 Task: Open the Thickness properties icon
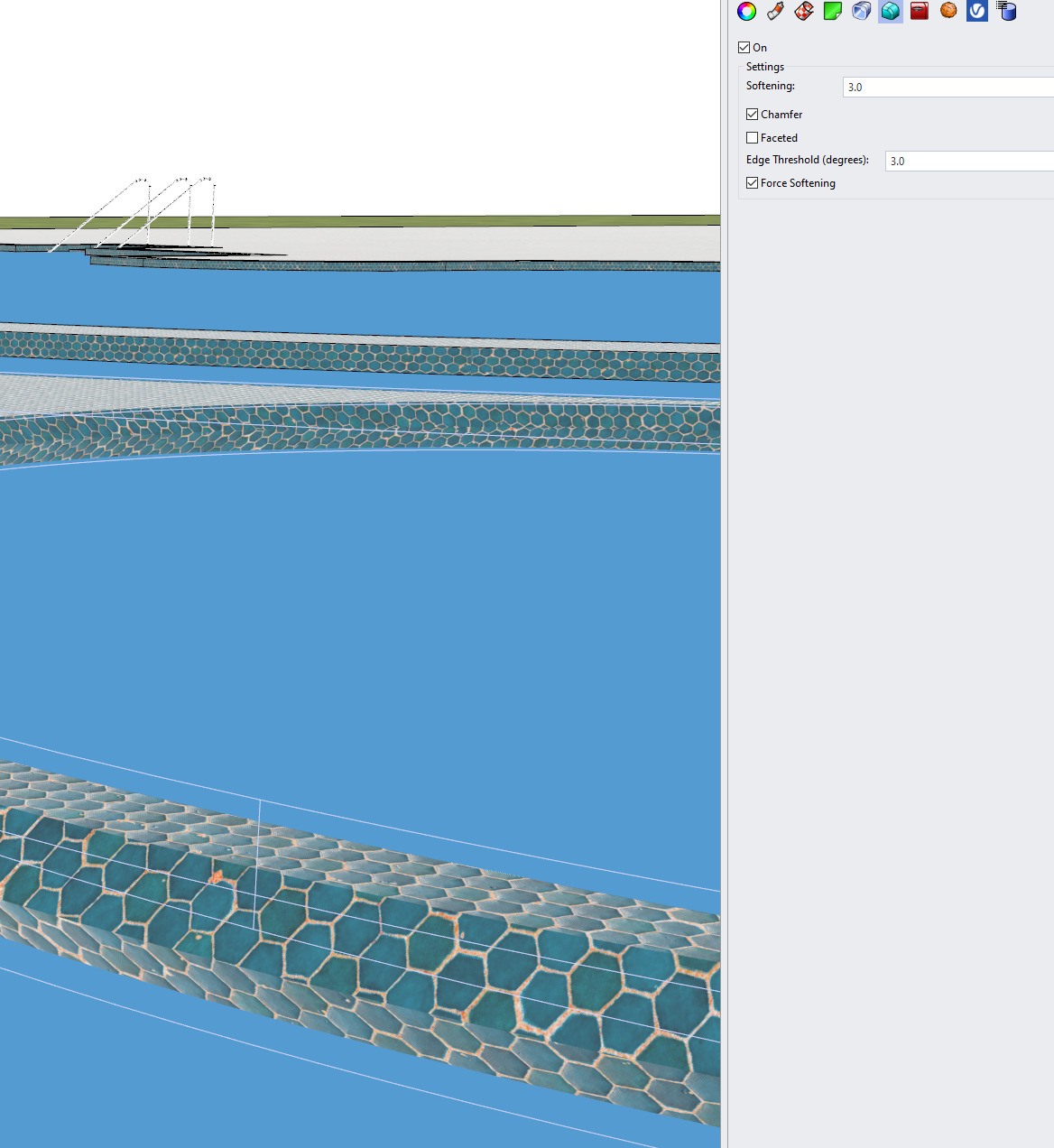coord(862,11)
